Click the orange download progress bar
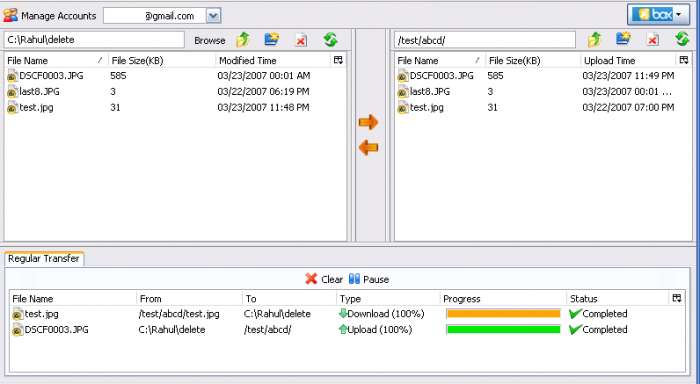 pos(503,314)
